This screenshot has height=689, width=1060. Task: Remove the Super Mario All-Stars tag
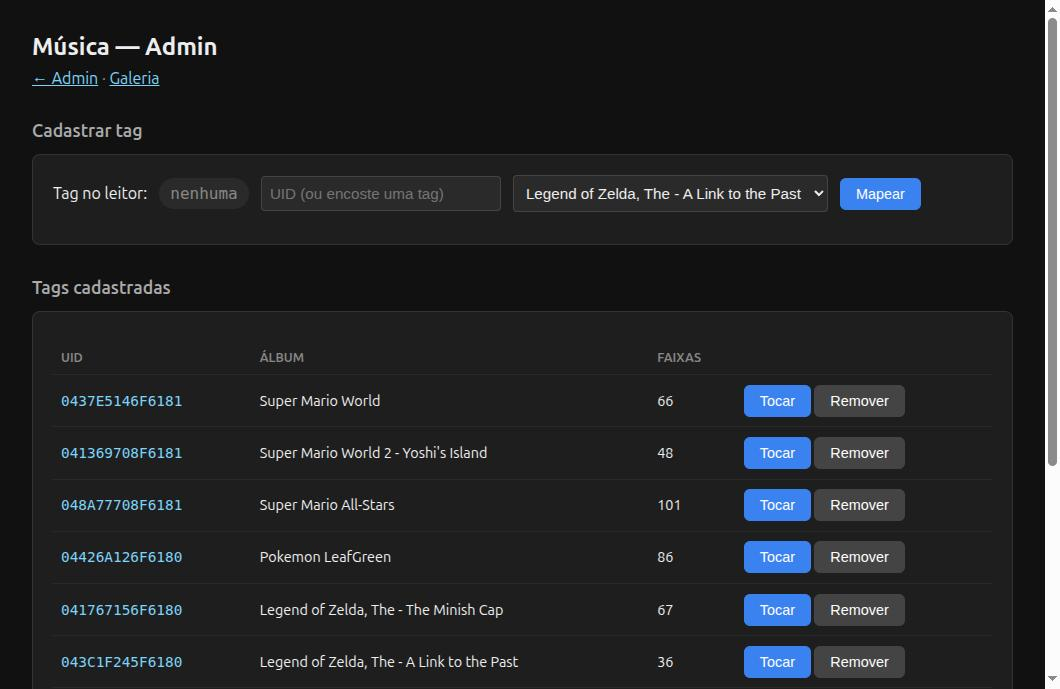859,505
